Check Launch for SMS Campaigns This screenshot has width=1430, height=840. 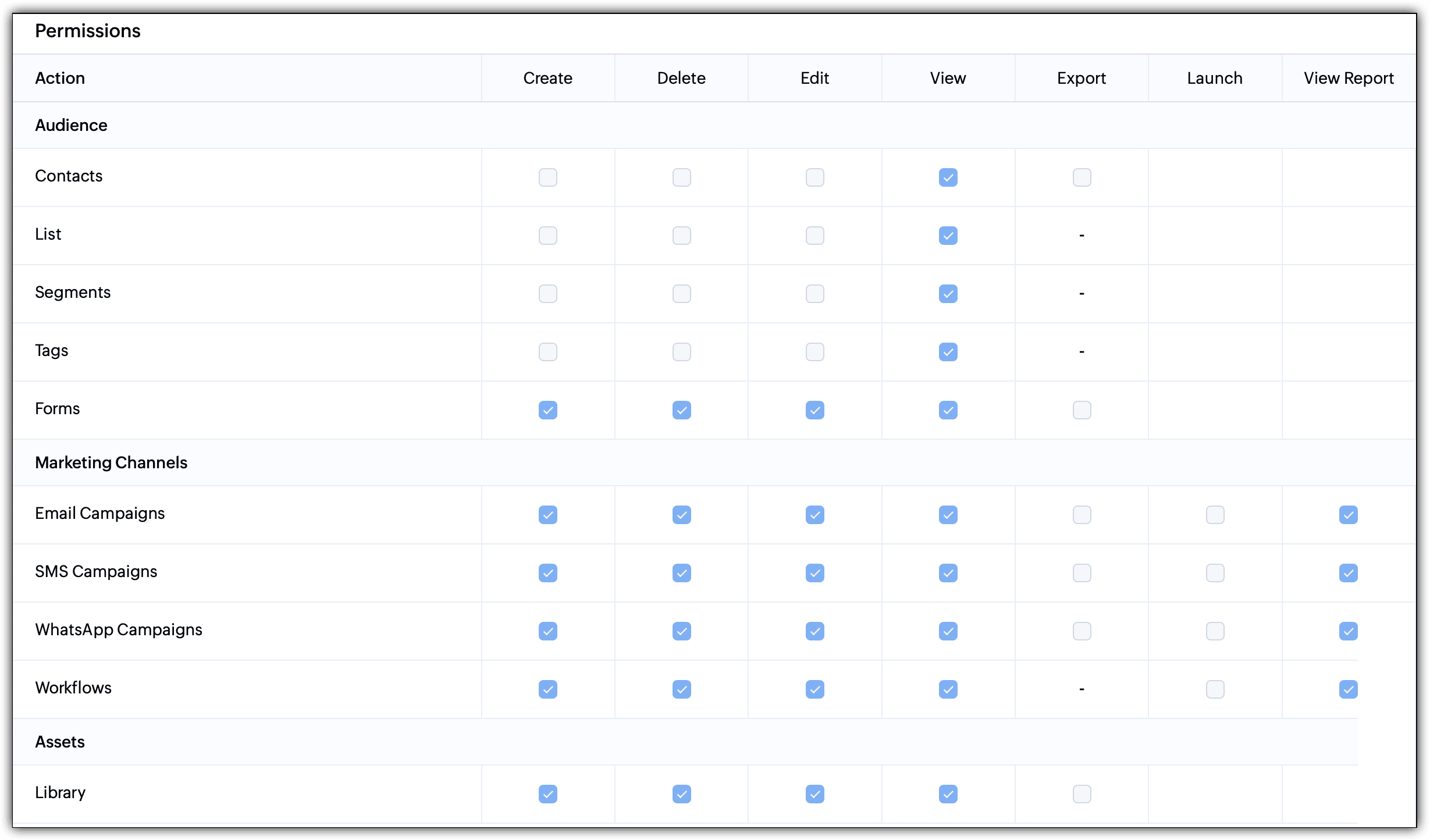pyautogui.click(x=1215, y=573)
